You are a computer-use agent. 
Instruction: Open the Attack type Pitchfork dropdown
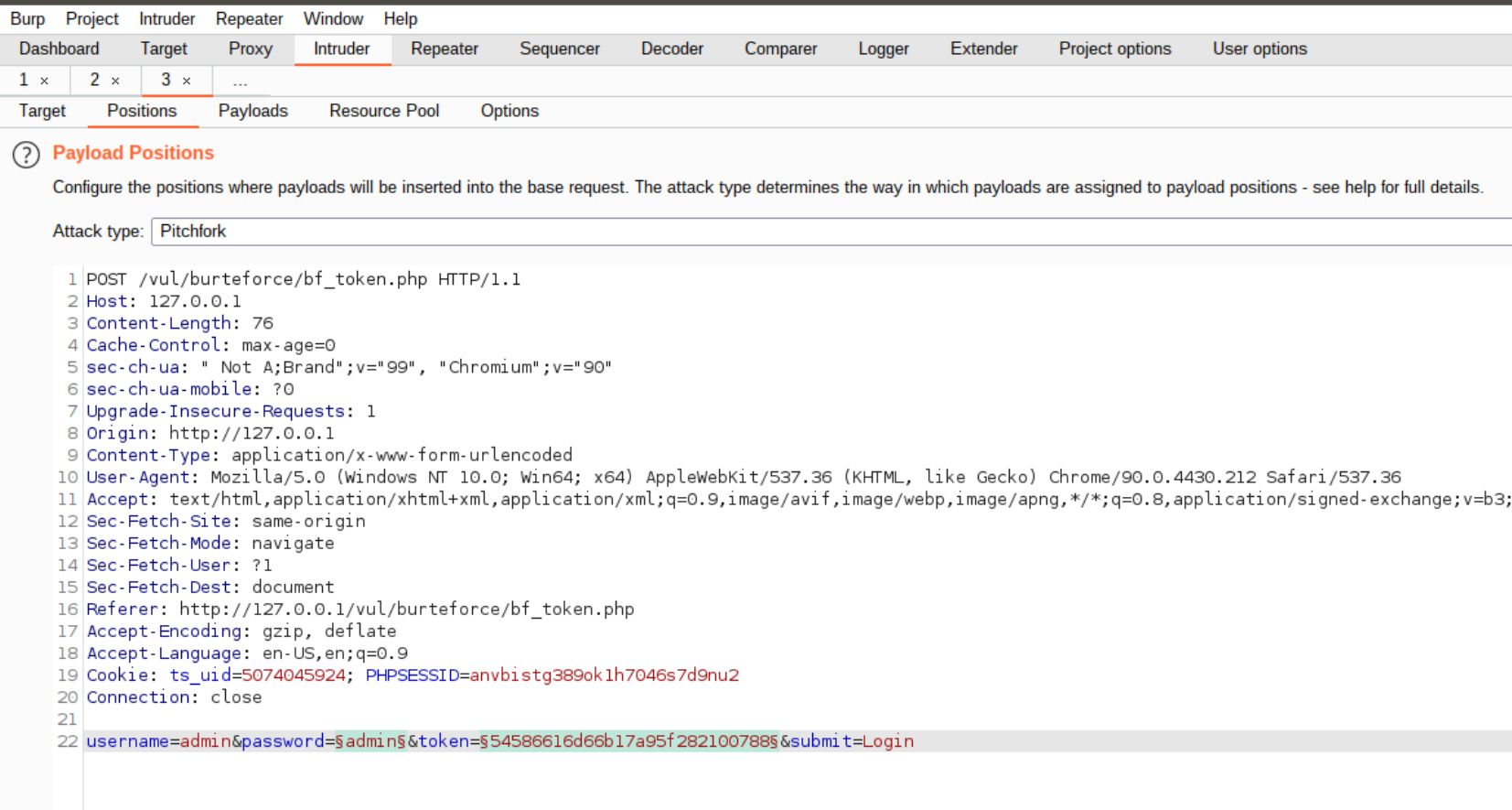(831, 232)
